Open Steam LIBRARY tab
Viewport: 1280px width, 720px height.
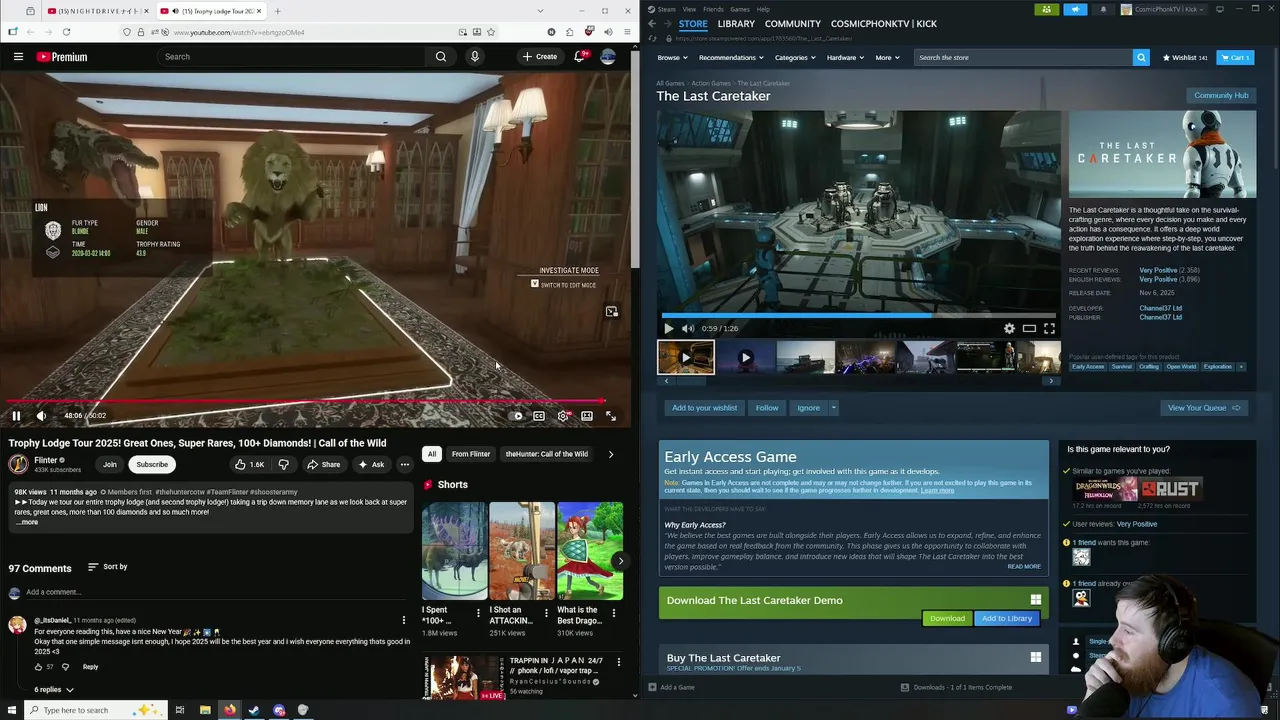[736, 23]
